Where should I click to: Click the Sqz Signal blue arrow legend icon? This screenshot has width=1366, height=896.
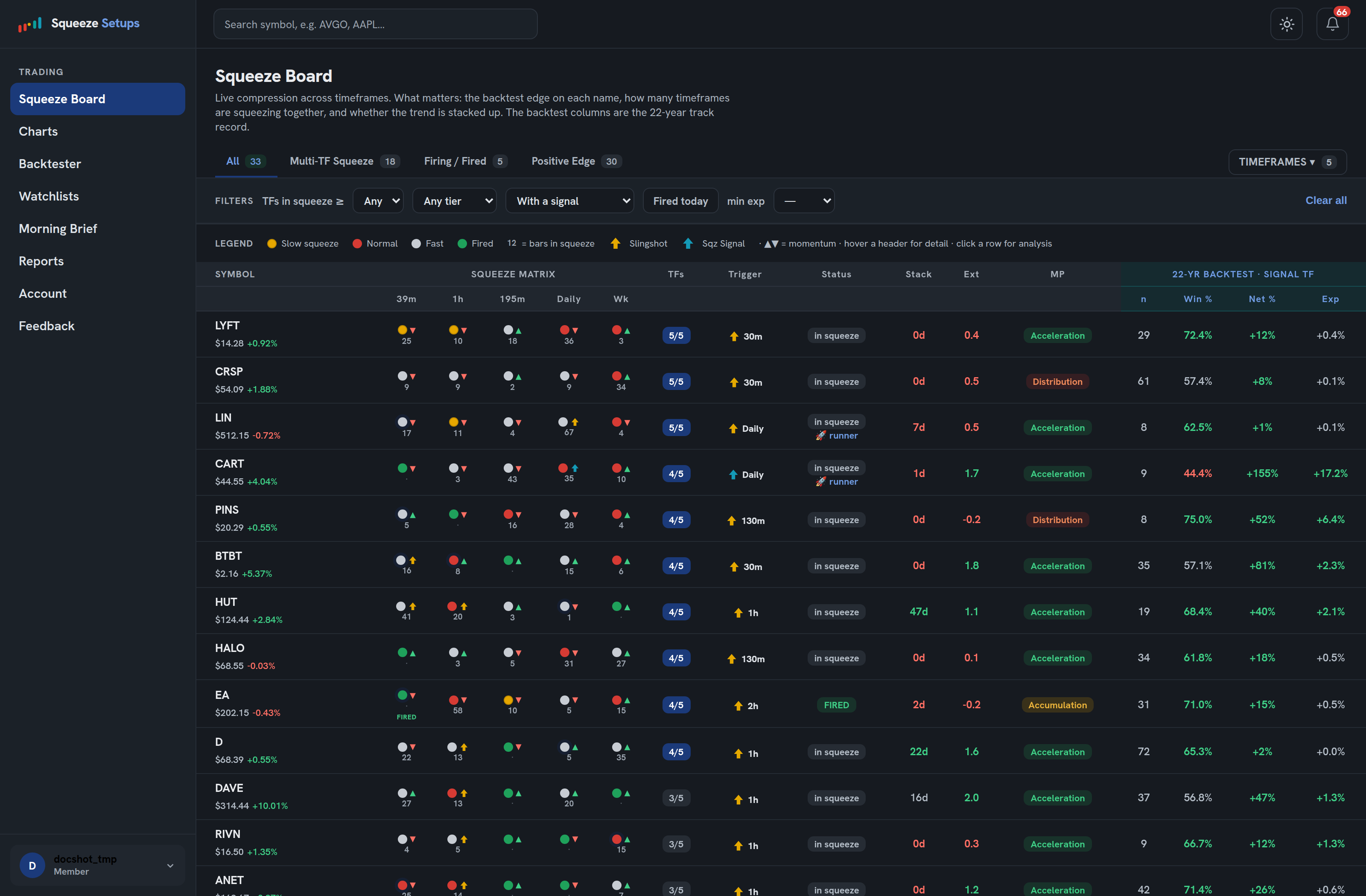pos(688,244)
